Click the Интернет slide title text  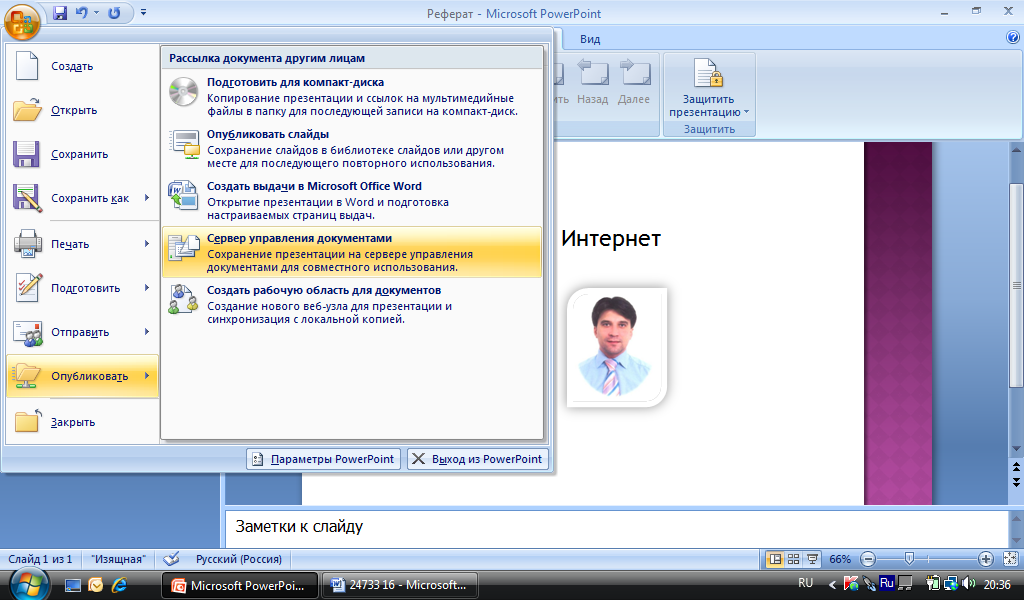click(x=611, y=238)
